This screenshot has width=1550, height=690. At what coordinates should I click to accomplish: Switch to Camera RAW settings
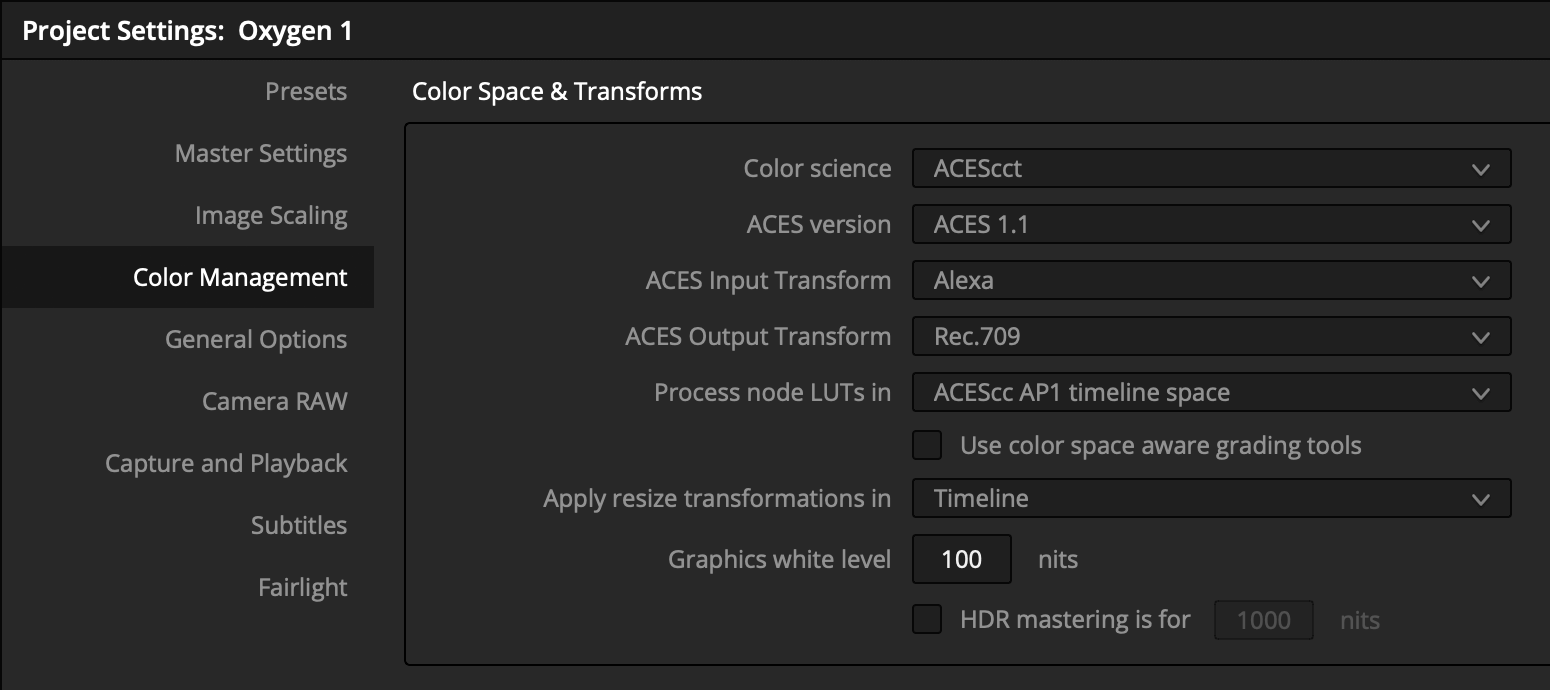click(x=275, y=401)
